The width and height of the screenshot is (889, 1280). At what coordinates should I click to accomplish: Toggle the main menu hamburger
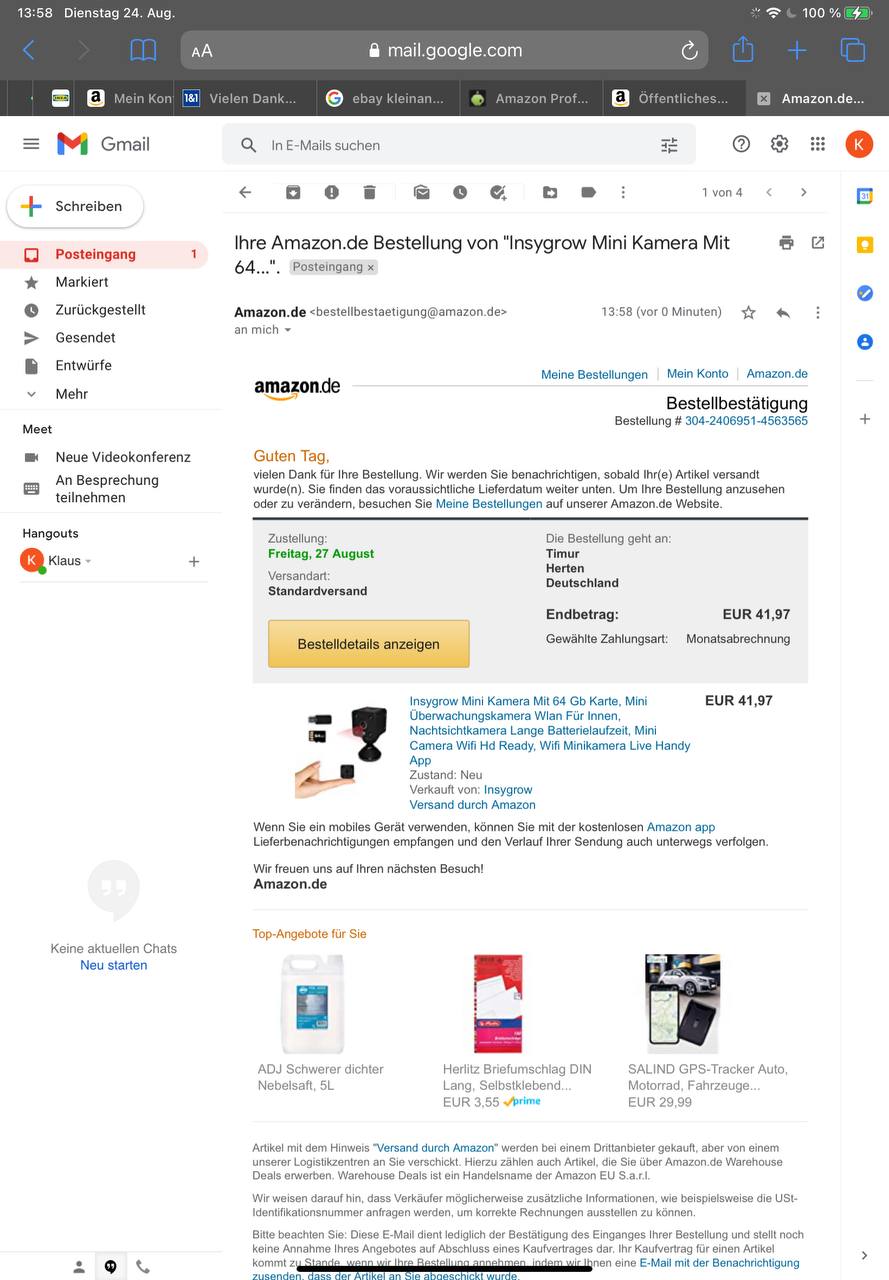click(x=31, y=144)
